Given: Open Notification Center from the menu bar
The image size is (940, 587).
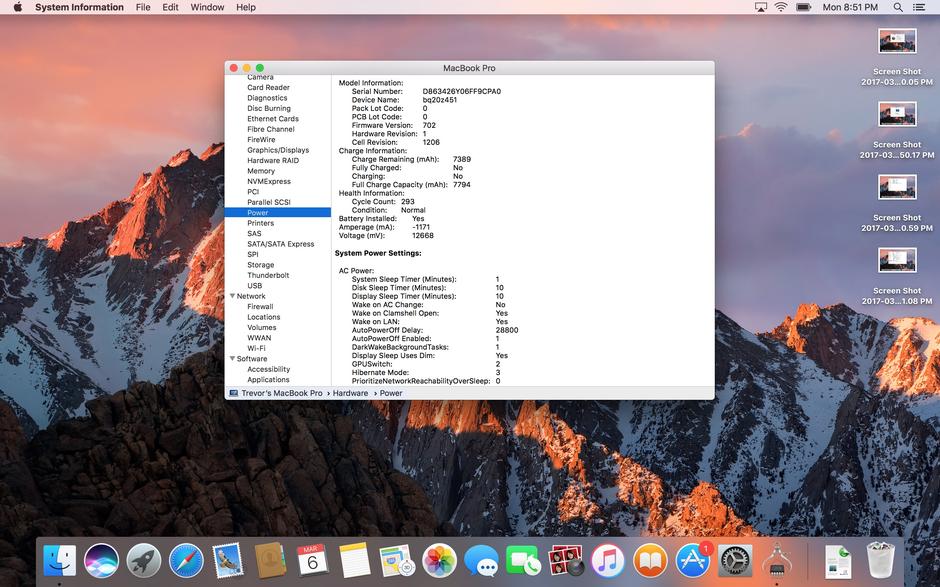Looking at the screenshot, I should 918,7.
